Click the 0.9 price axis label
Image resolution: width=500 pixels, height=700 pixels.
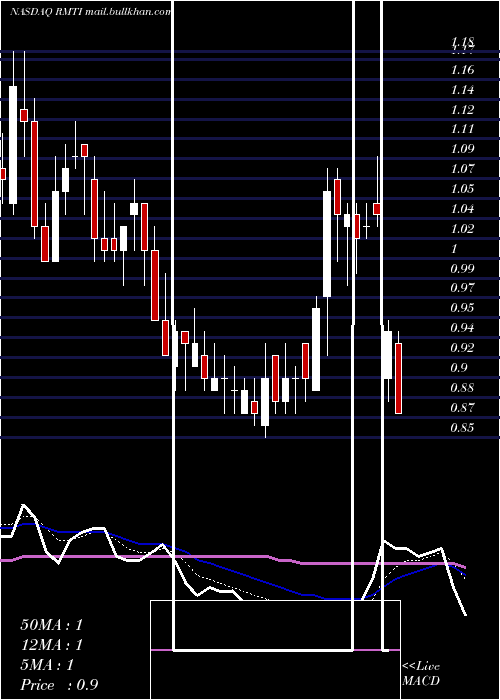tap(459, 368)
